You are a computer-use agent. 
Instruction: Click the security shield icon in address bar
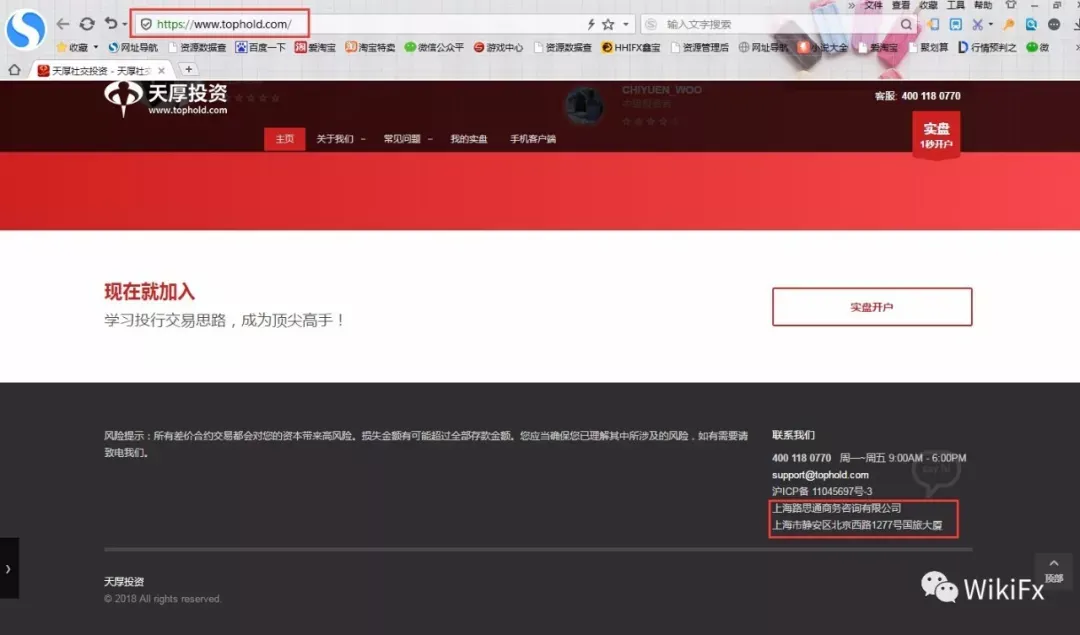point(146,24)
